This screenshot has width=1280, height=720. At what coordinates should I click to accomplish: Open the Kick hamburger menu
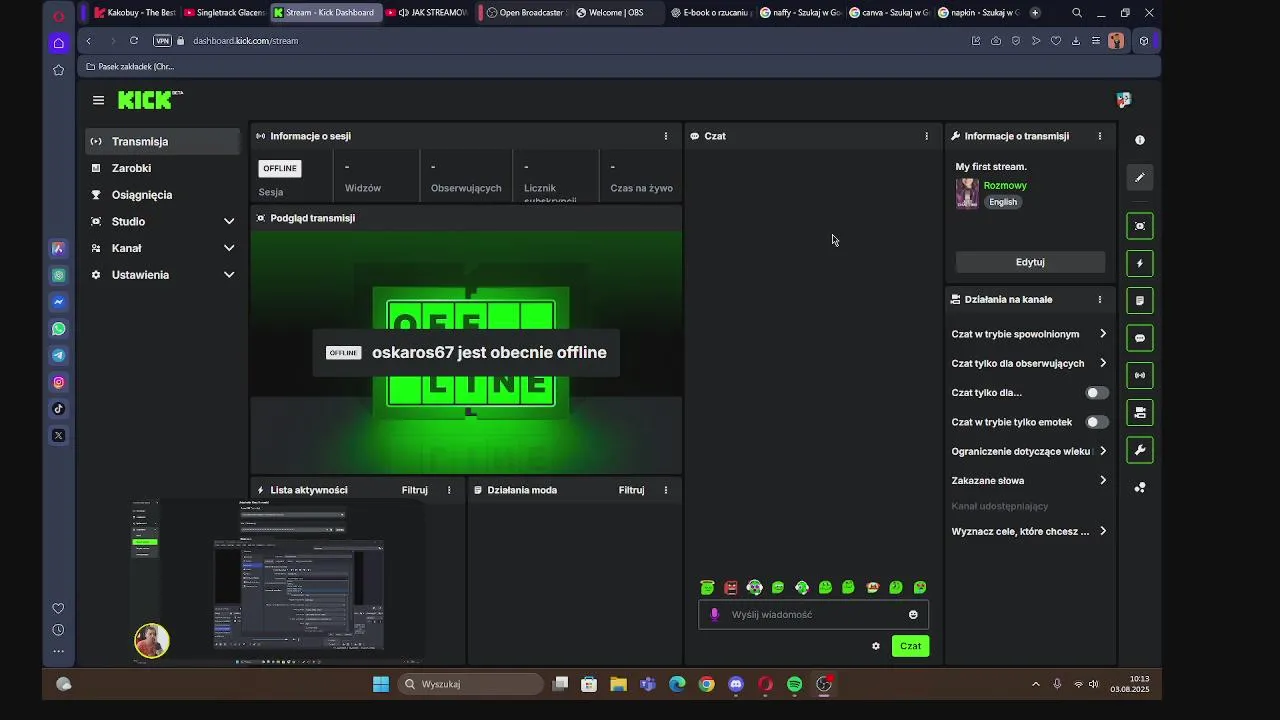(98, 100)
